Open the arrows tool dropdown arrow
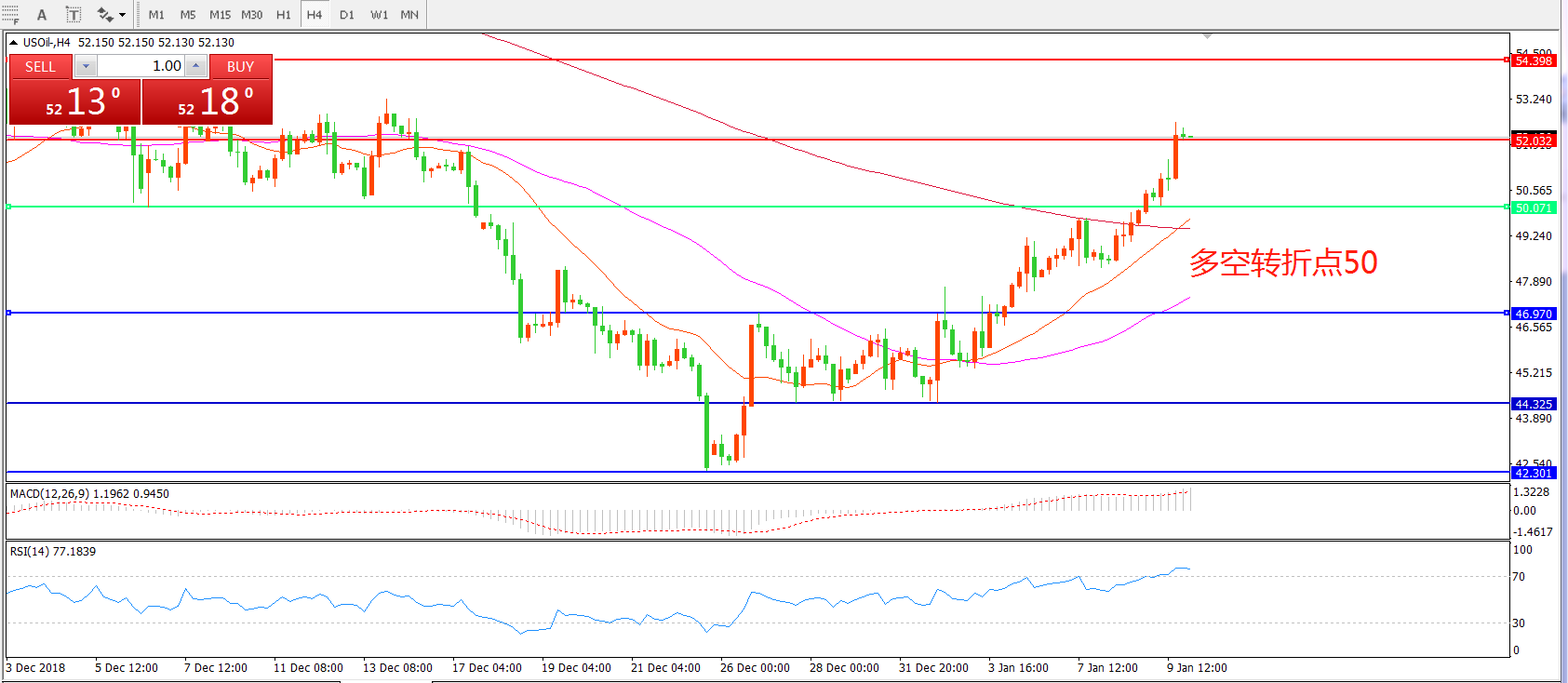Viewport: 1568px width, 683px height. [x=123, y=15]
